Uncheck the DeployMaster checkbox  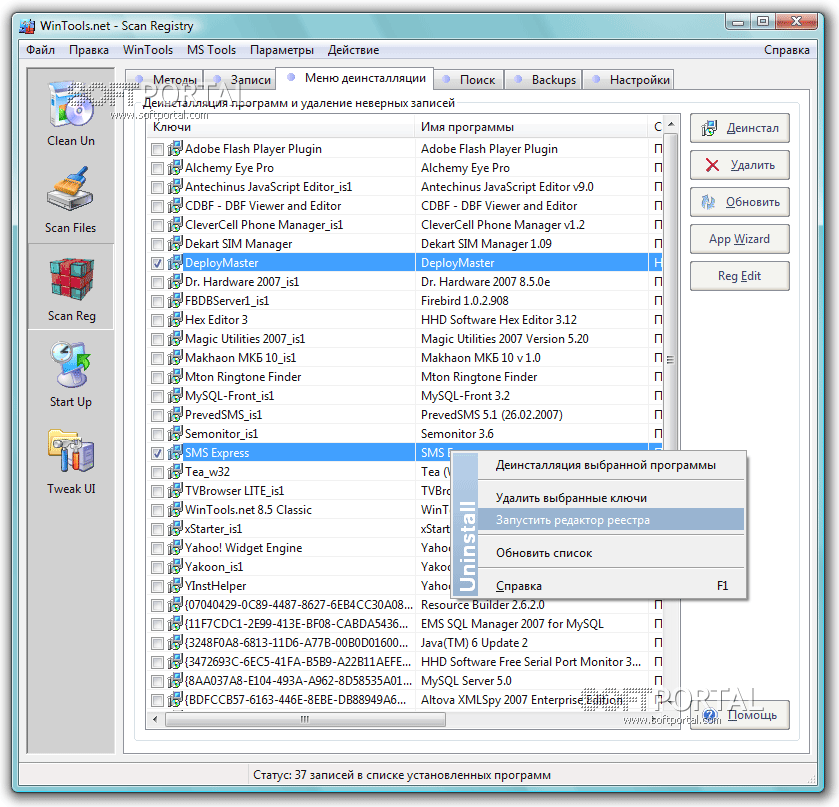tap(157, 263)
